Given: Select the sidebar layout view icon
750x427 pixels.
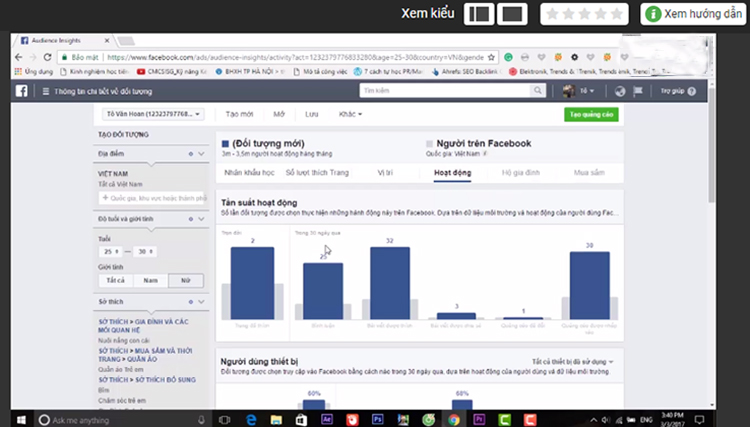Looking at the screenshot, I should click(x=479, y=14).
